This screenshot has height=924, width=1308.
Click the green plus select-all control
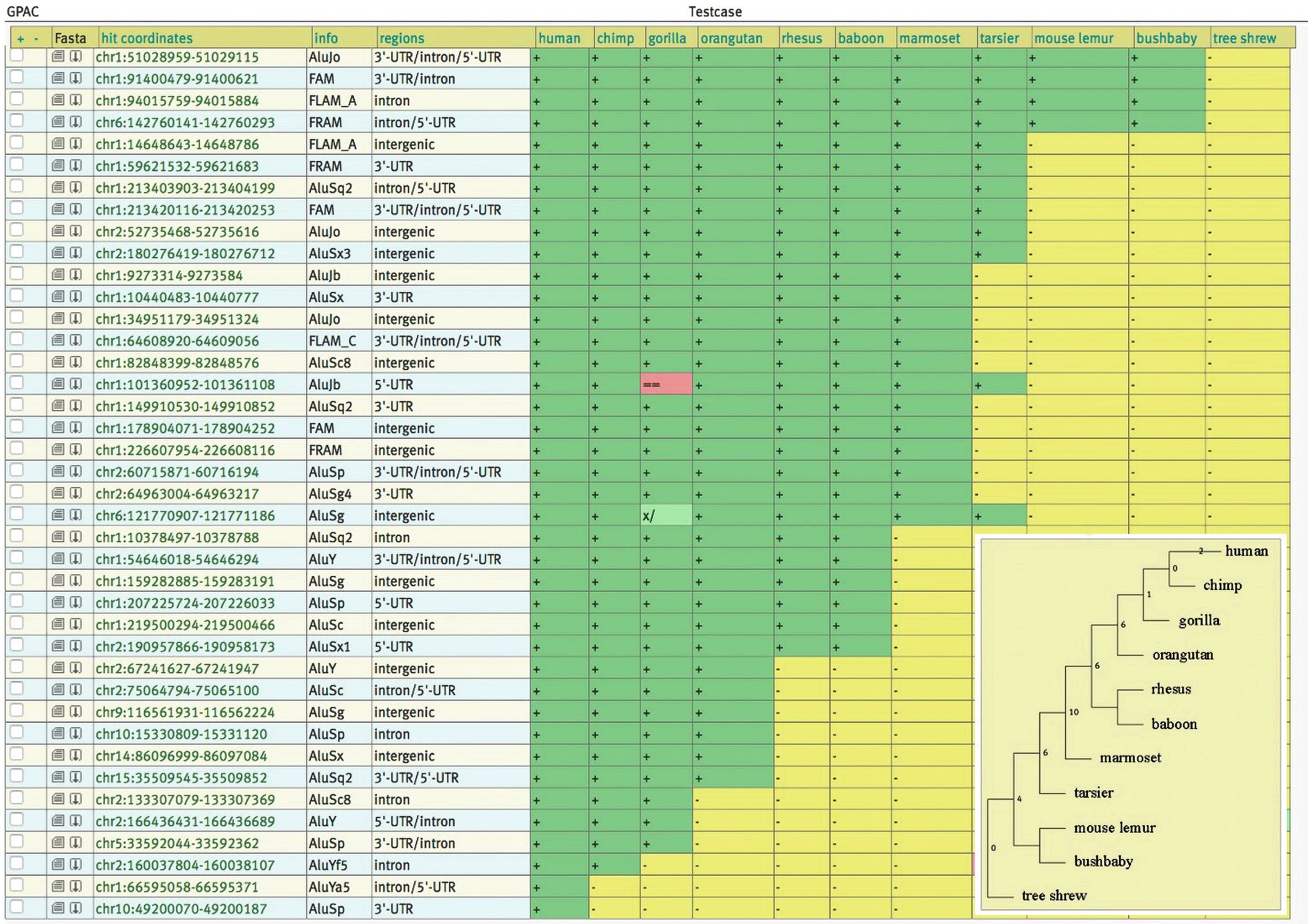point(21,39)
